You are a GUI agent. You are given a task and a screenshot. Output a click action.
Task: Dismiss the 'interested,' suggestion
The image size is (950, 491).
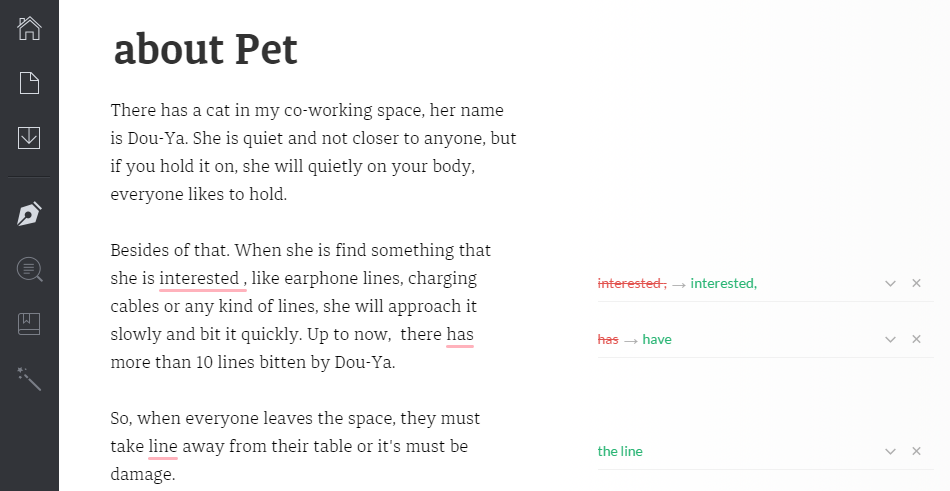pos(916,284)
